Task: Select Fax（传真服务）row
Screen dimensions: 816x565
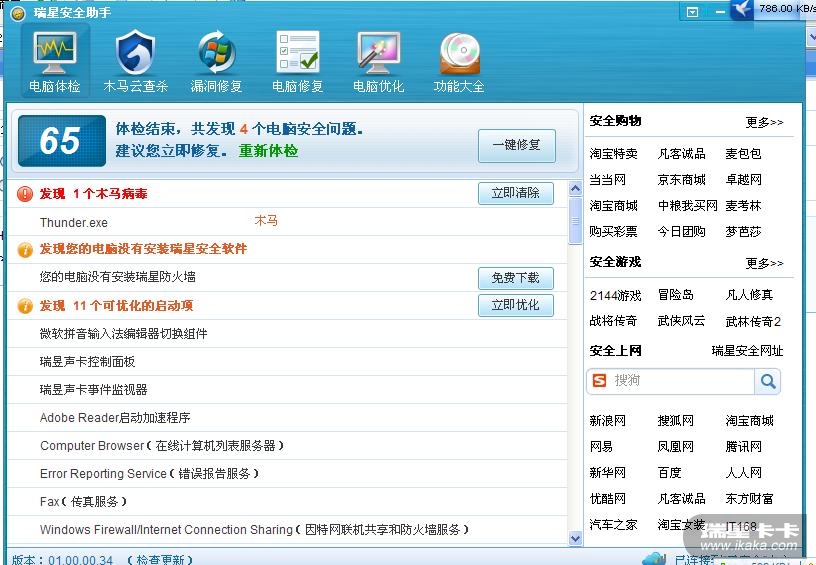Action: [x=287, y=502]
